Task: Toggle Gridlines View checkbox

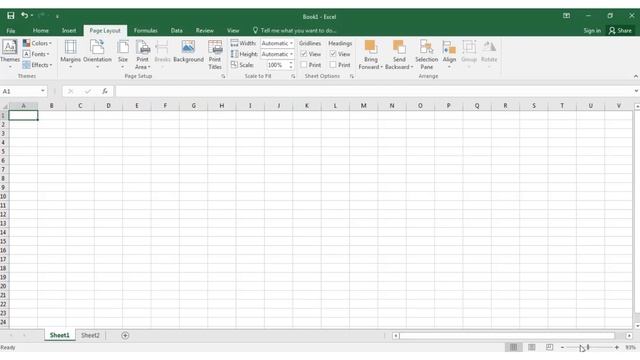Action: [304, 54]
